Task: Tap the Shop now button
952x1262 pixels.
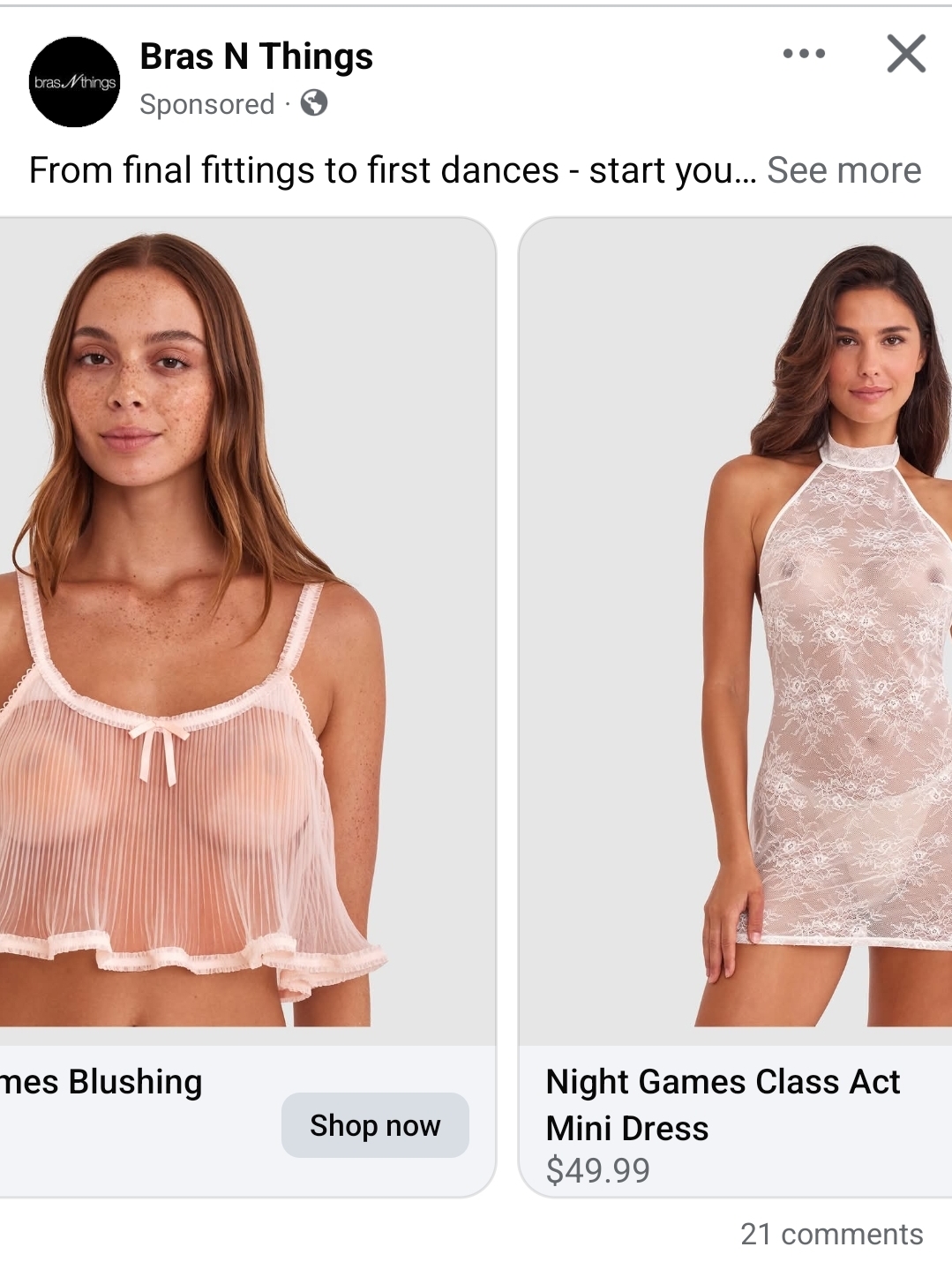Action: 375,1125
